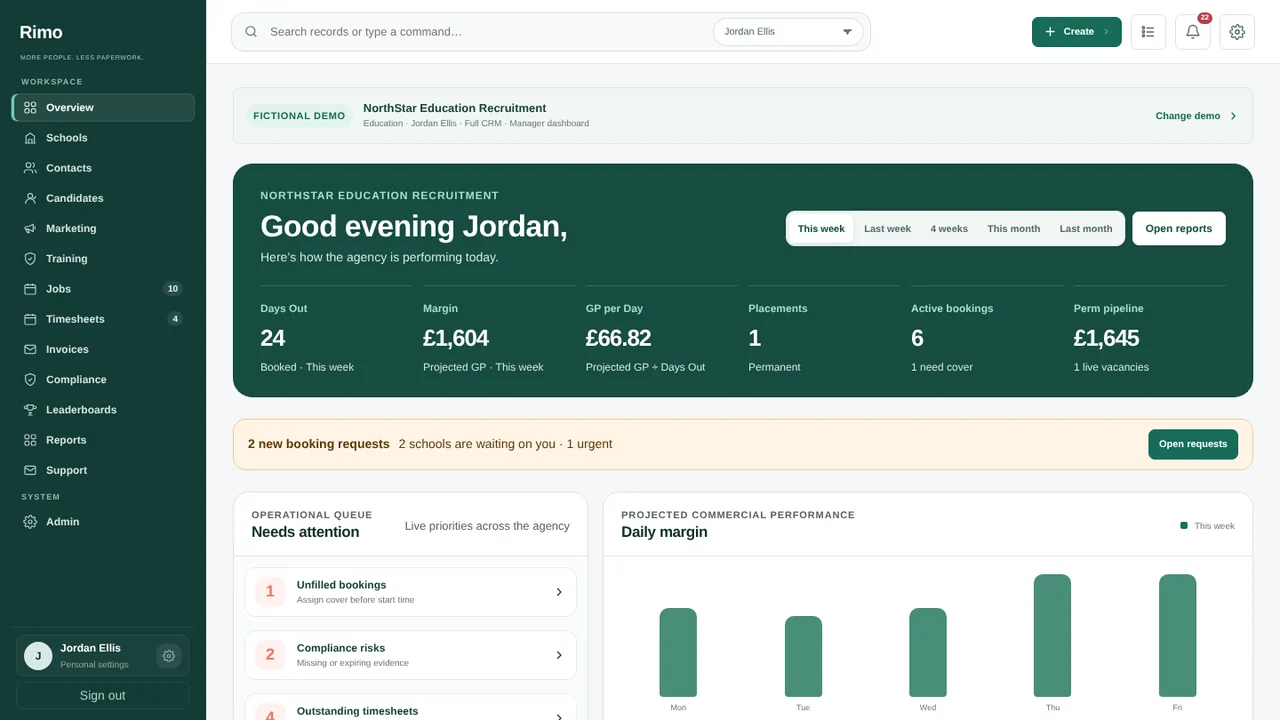Open Leaderboards section
This screenshot has width=1280, height=720.
coord(103,410)
